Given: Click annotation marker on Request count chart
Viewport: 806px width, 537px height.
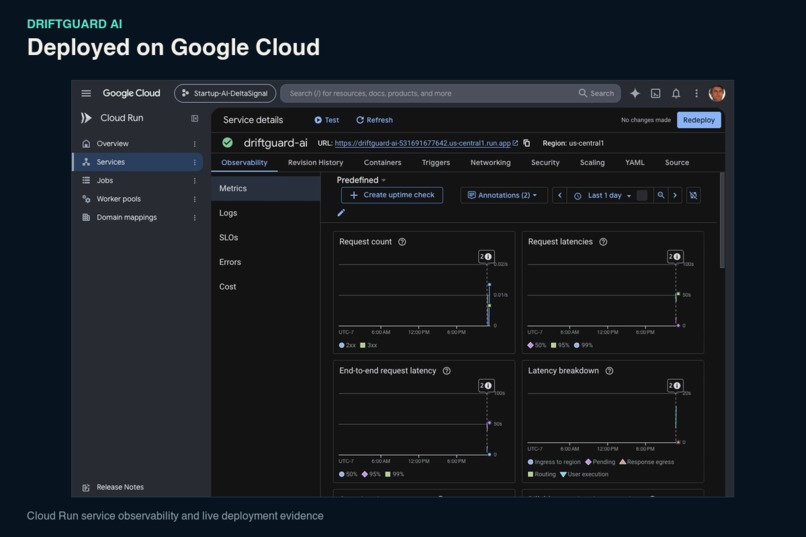Looking at the screenshot, I should 486,256.
